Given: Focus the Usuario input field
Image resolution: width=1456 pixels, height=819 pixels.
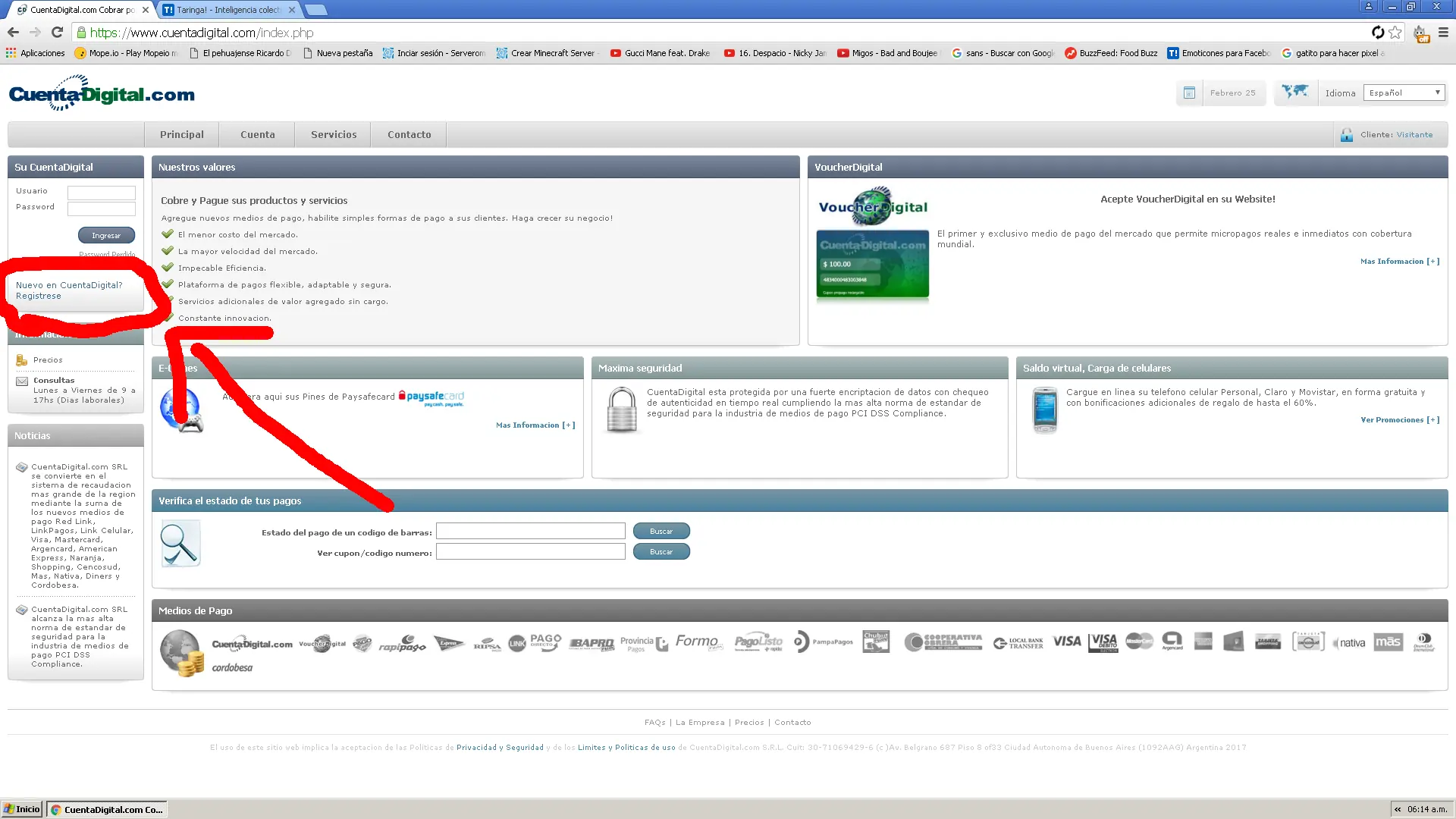Looking at the screenshot, I should [102, 193].
